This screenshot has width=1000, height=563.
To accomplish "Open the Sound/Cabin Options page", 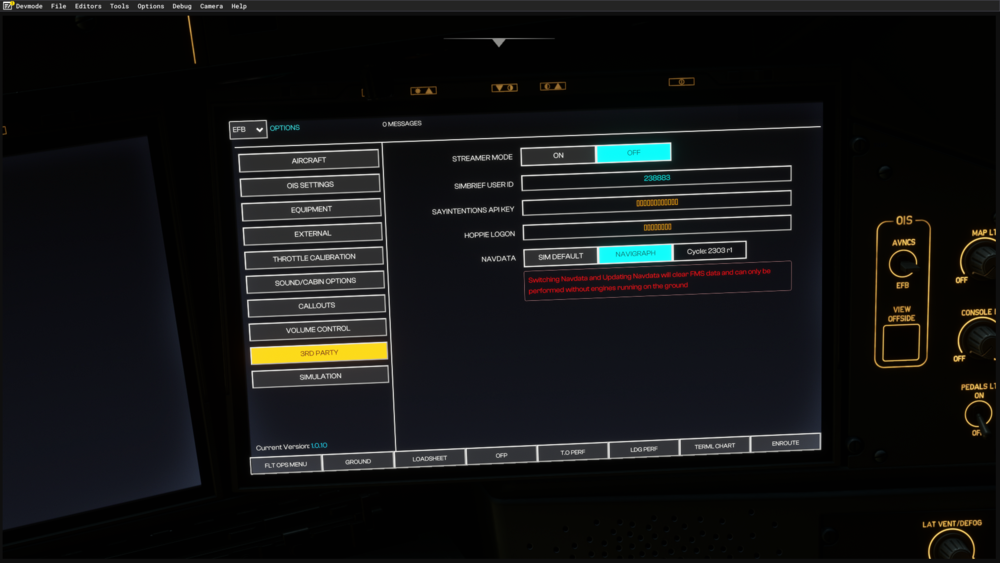I will point(314,281).
